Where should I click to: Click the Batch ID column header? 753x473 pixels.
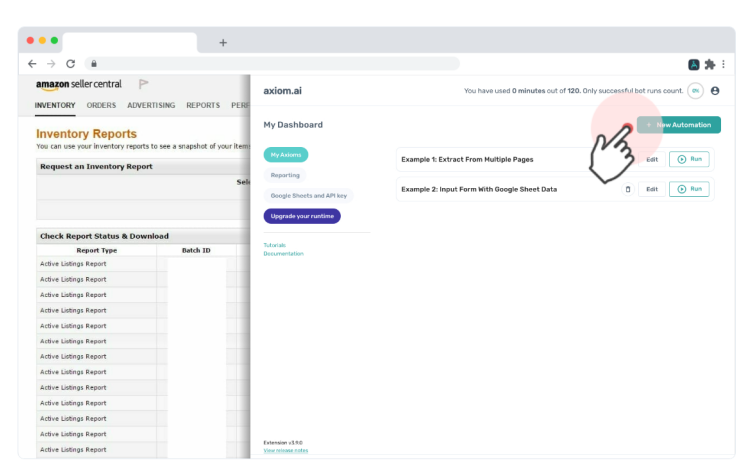coord(196,250)
